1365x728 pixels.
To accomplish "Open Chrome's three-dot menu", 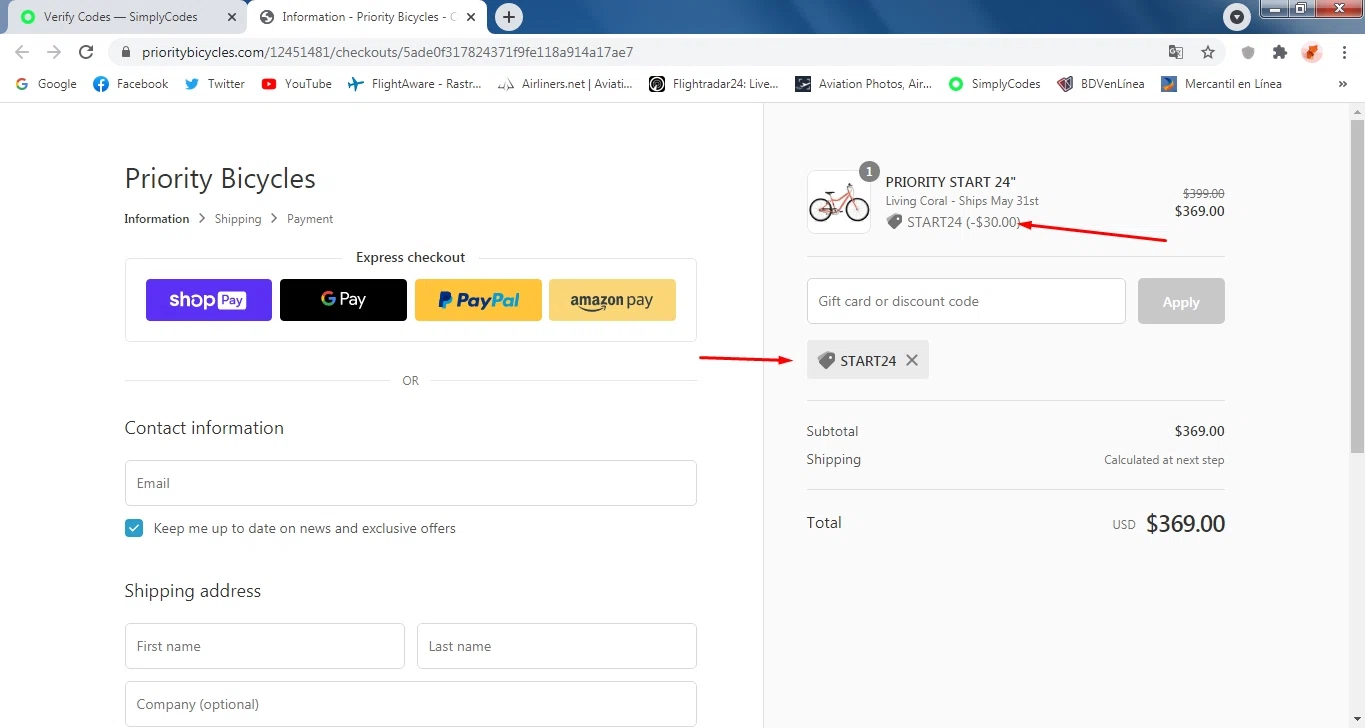I will pyautogui.click(x=1343, y=52).
